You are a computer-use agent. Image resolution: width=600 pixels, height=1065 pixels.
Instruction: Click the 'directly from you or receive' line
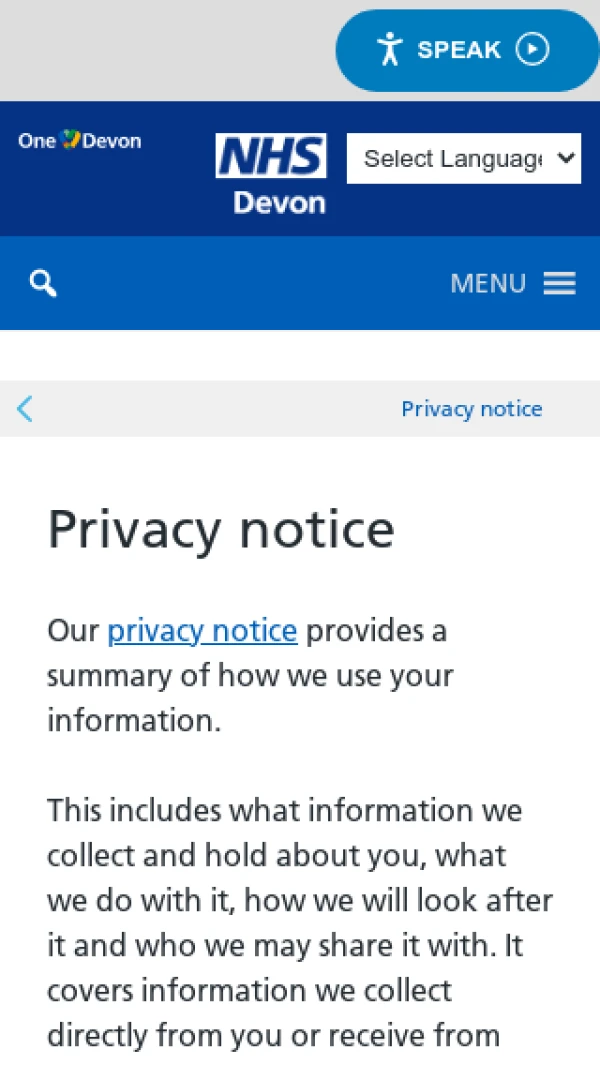point(273,1035)
